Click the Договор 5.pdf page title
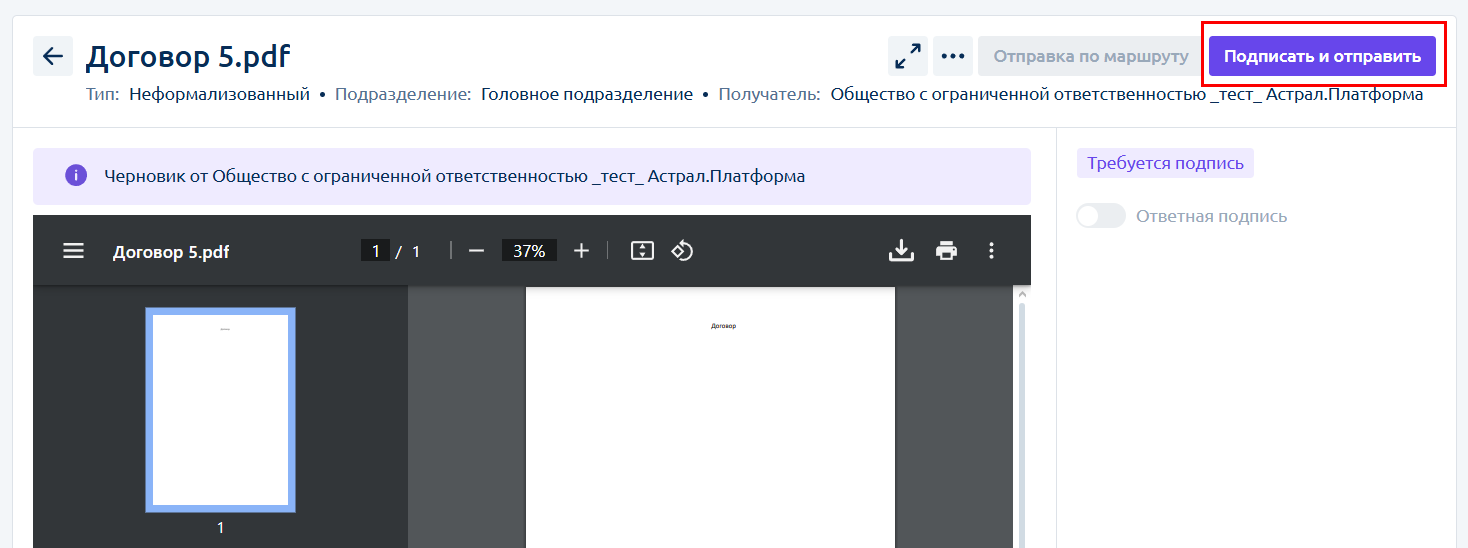The width and height of the screenshot is (1468, 548). 187,56
